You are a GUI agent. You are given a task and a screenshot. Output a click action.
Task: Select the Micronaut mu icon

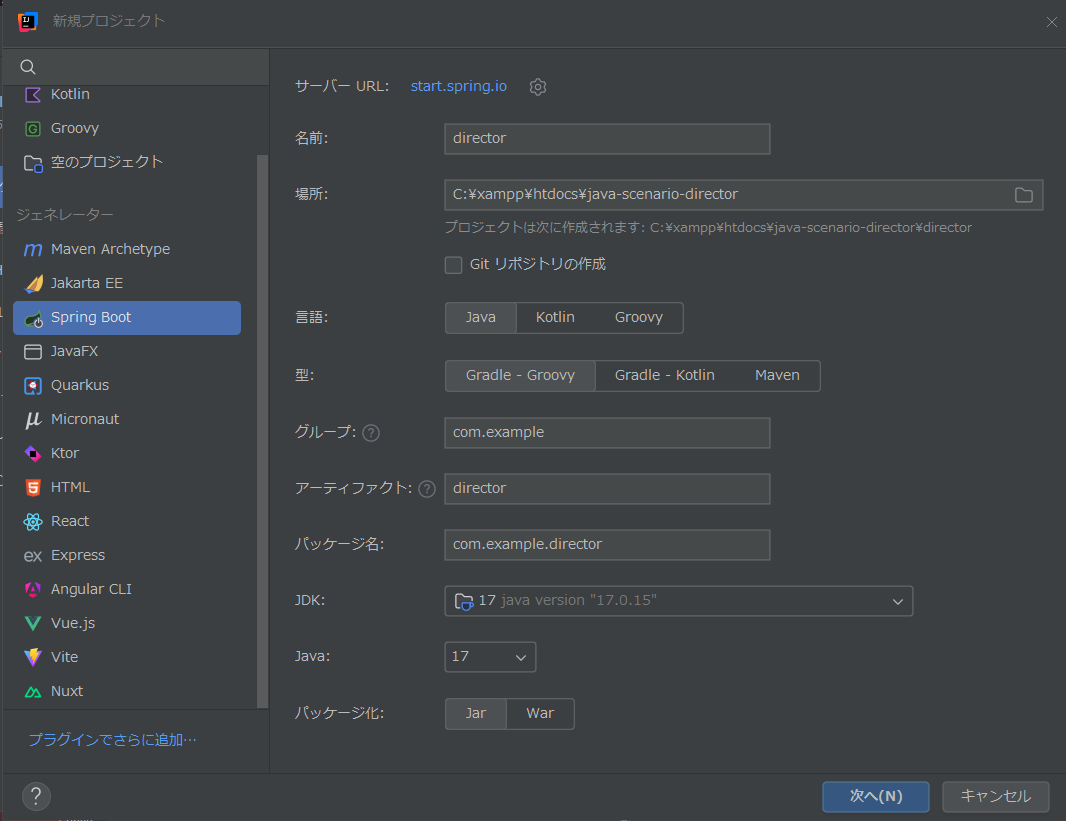[x=33, y=419]
